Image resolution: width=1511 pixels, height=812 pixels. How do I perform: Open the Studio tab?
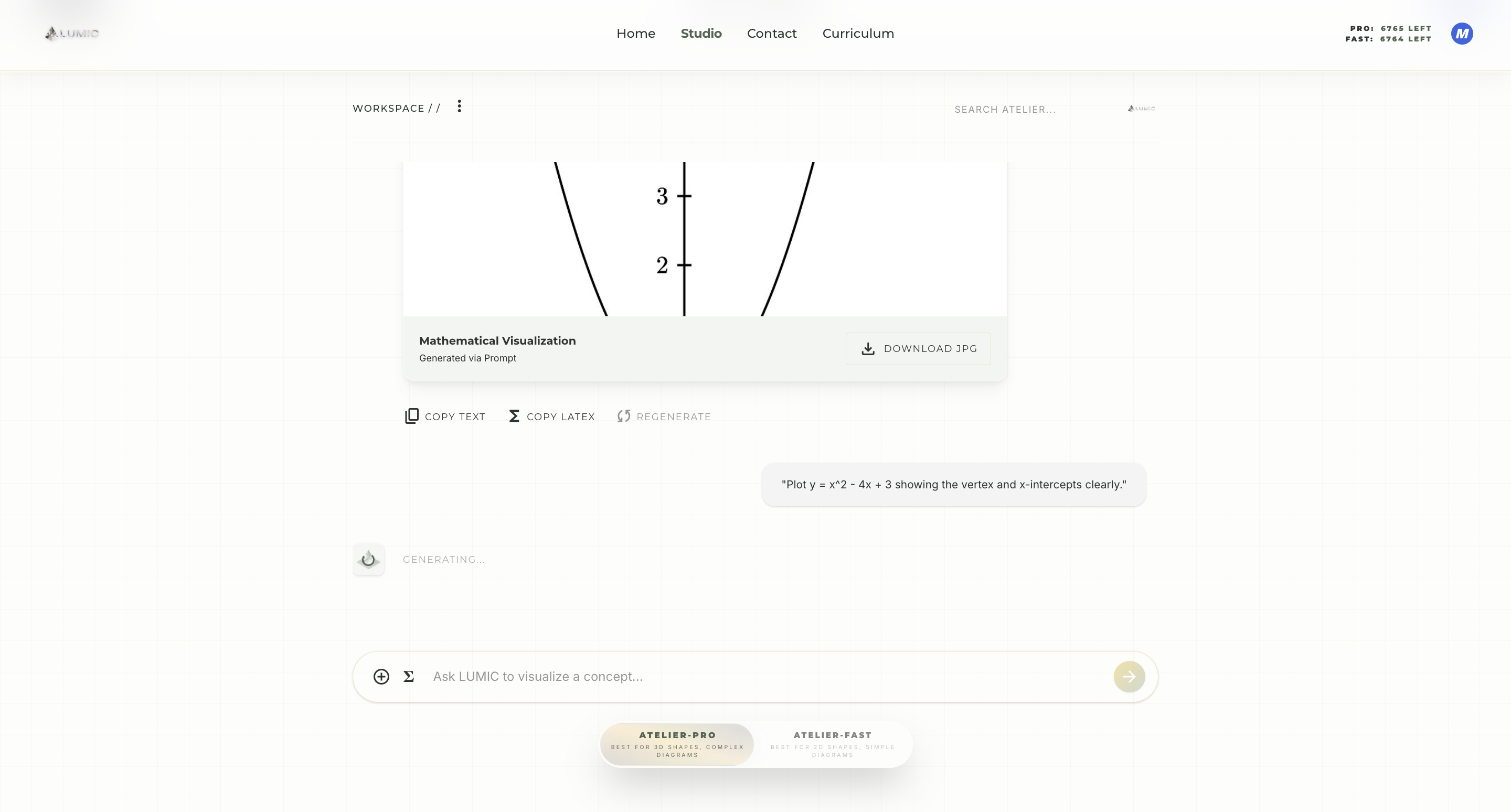pyautogui.click(x=701, y=34)
